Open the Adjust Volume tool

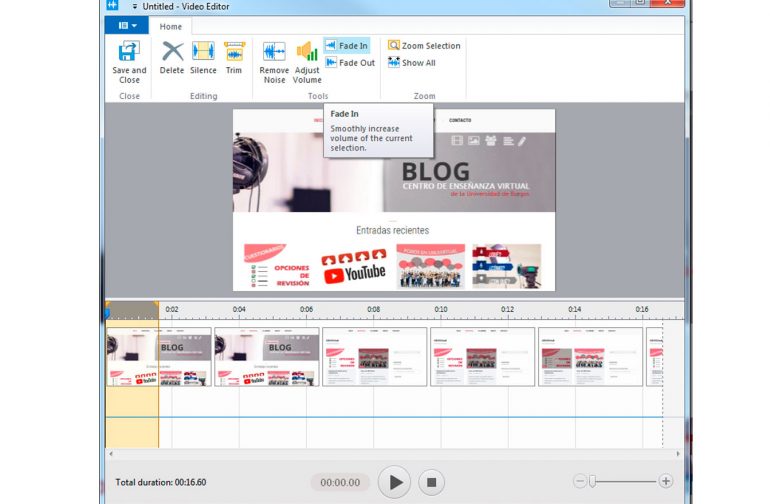(x=307, y=62)
